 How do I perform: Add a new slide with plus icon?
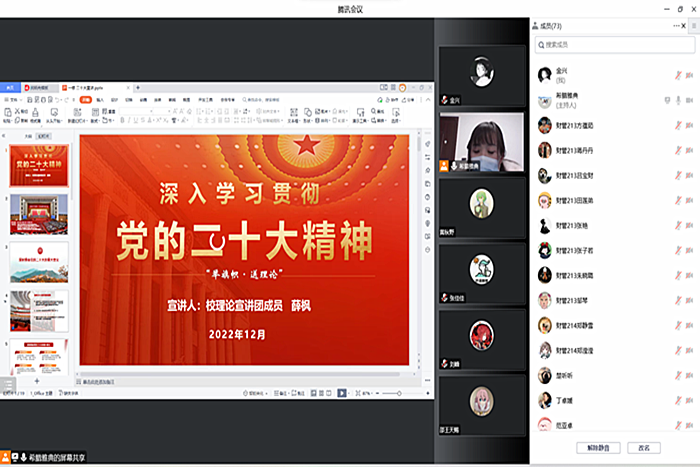coord(37,381)
